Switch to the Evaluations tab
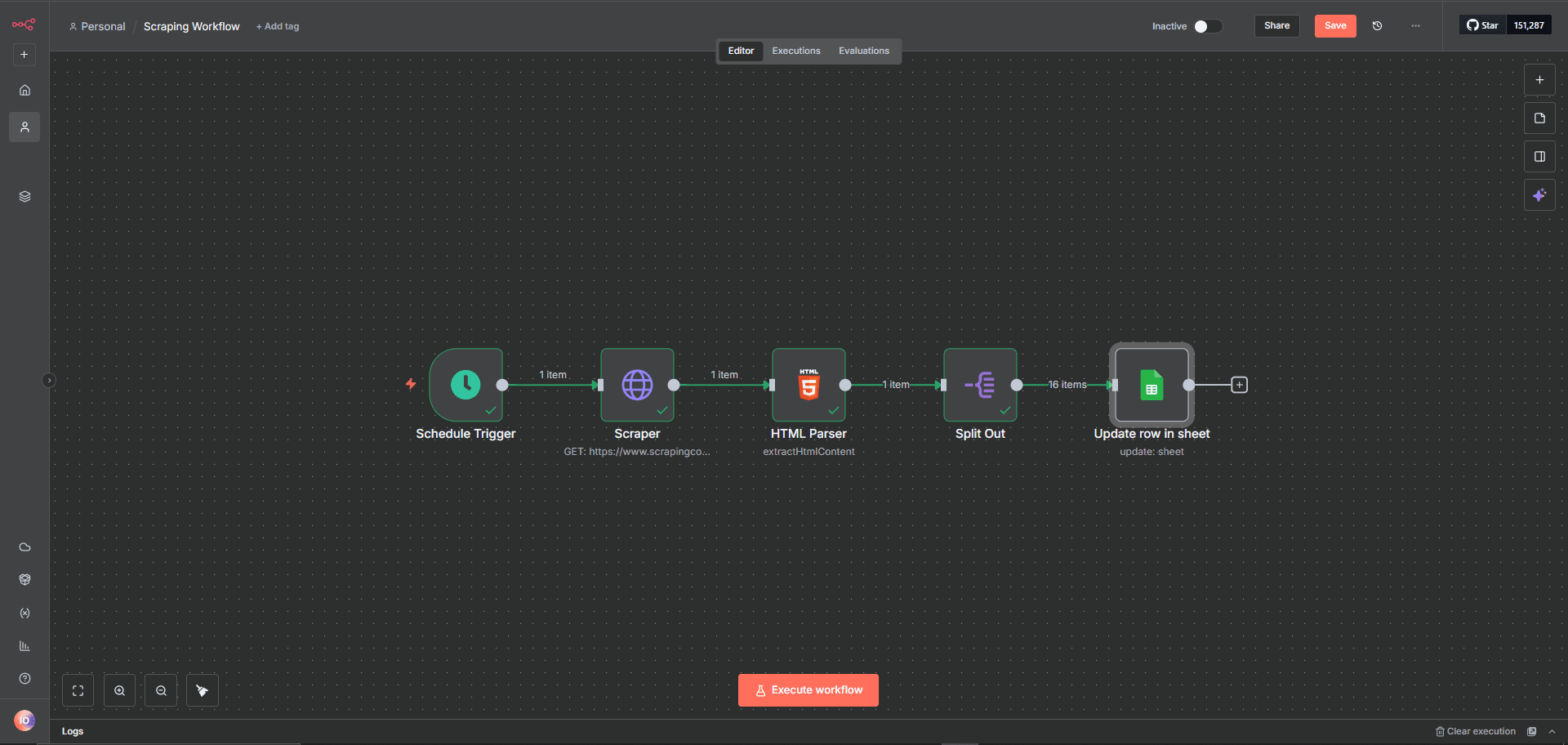 point(864,51)
